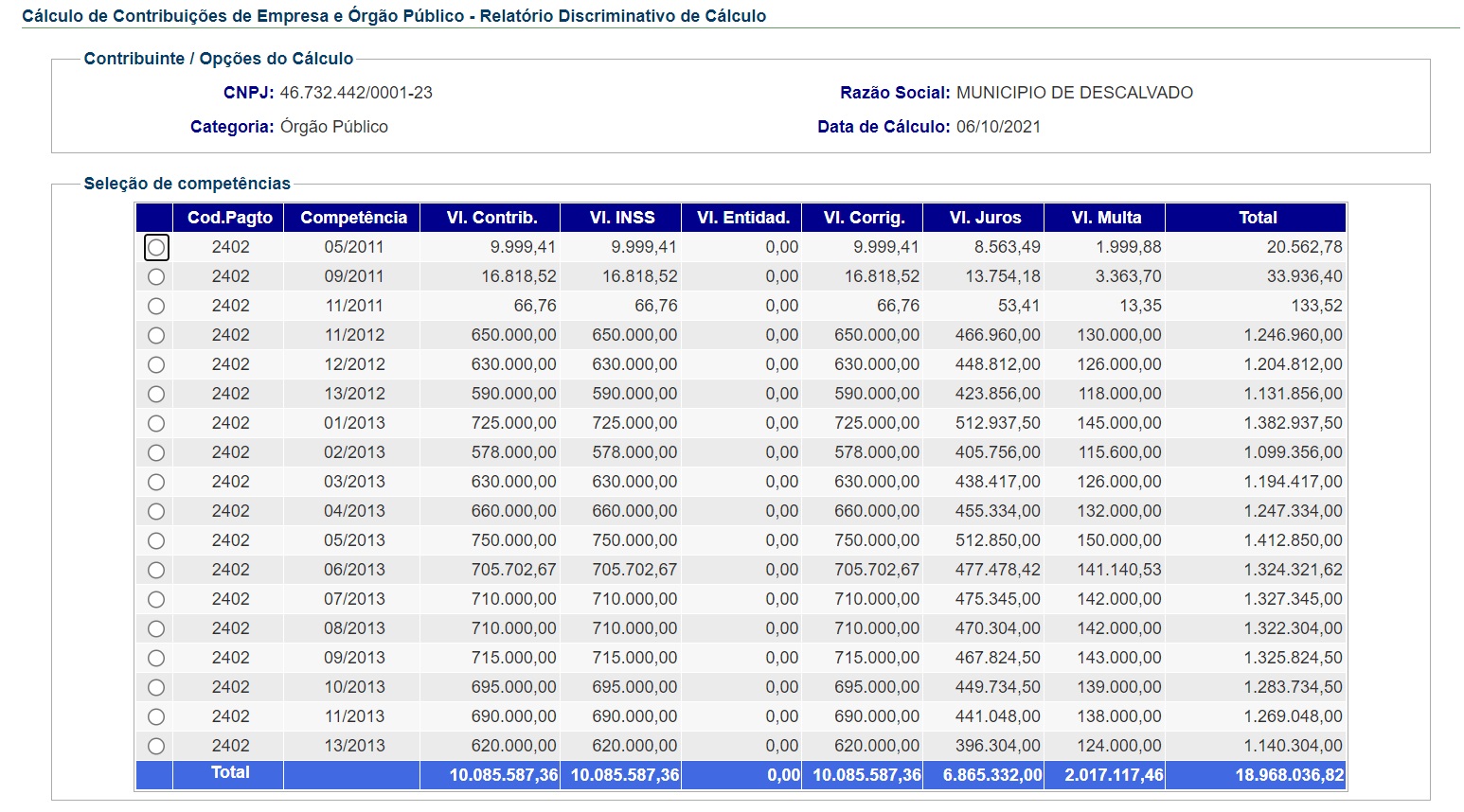
Task: Select the radio button for row 05/2013
Action: [156, 541]
